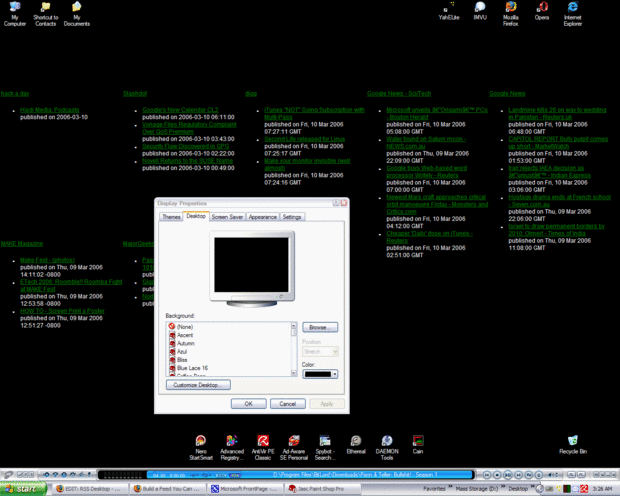Click the Background list scroll-down arrow

294,373
